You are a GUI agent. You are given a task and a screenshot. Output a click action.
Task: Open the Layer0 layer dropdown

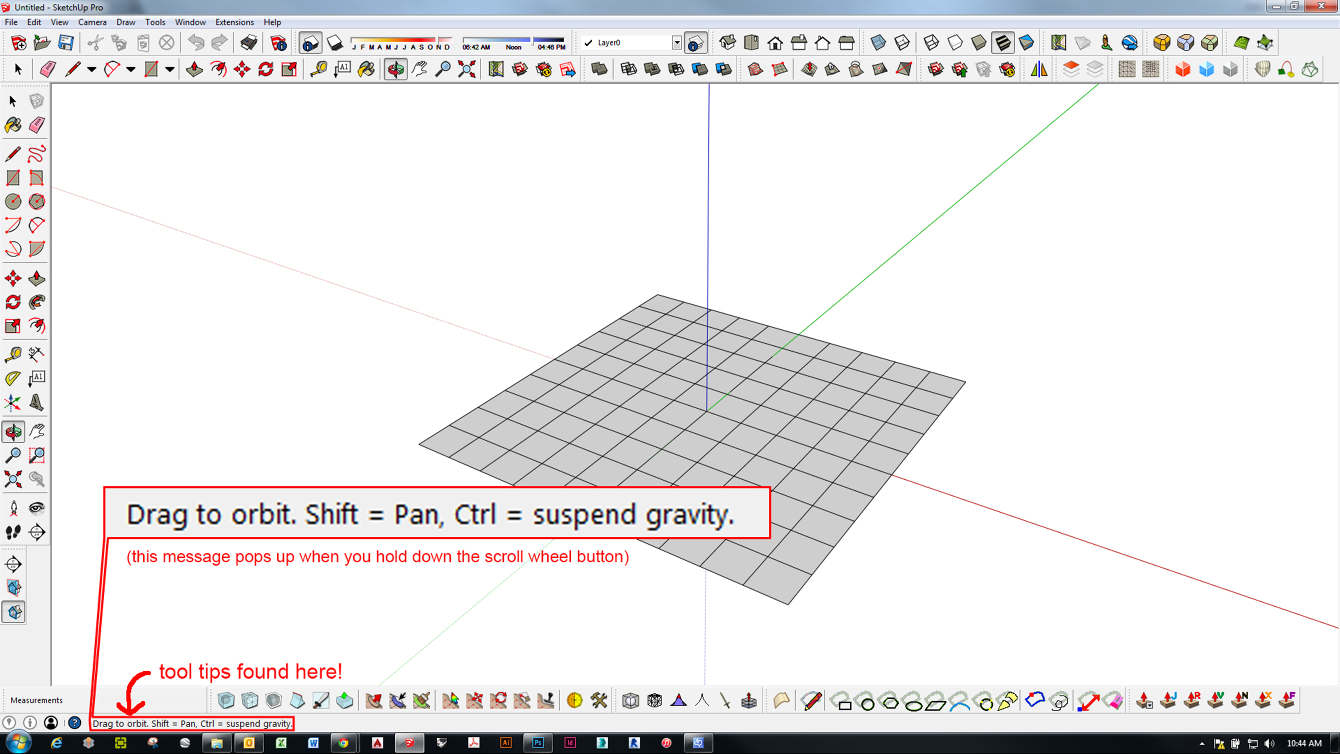[x=679, y=42]
